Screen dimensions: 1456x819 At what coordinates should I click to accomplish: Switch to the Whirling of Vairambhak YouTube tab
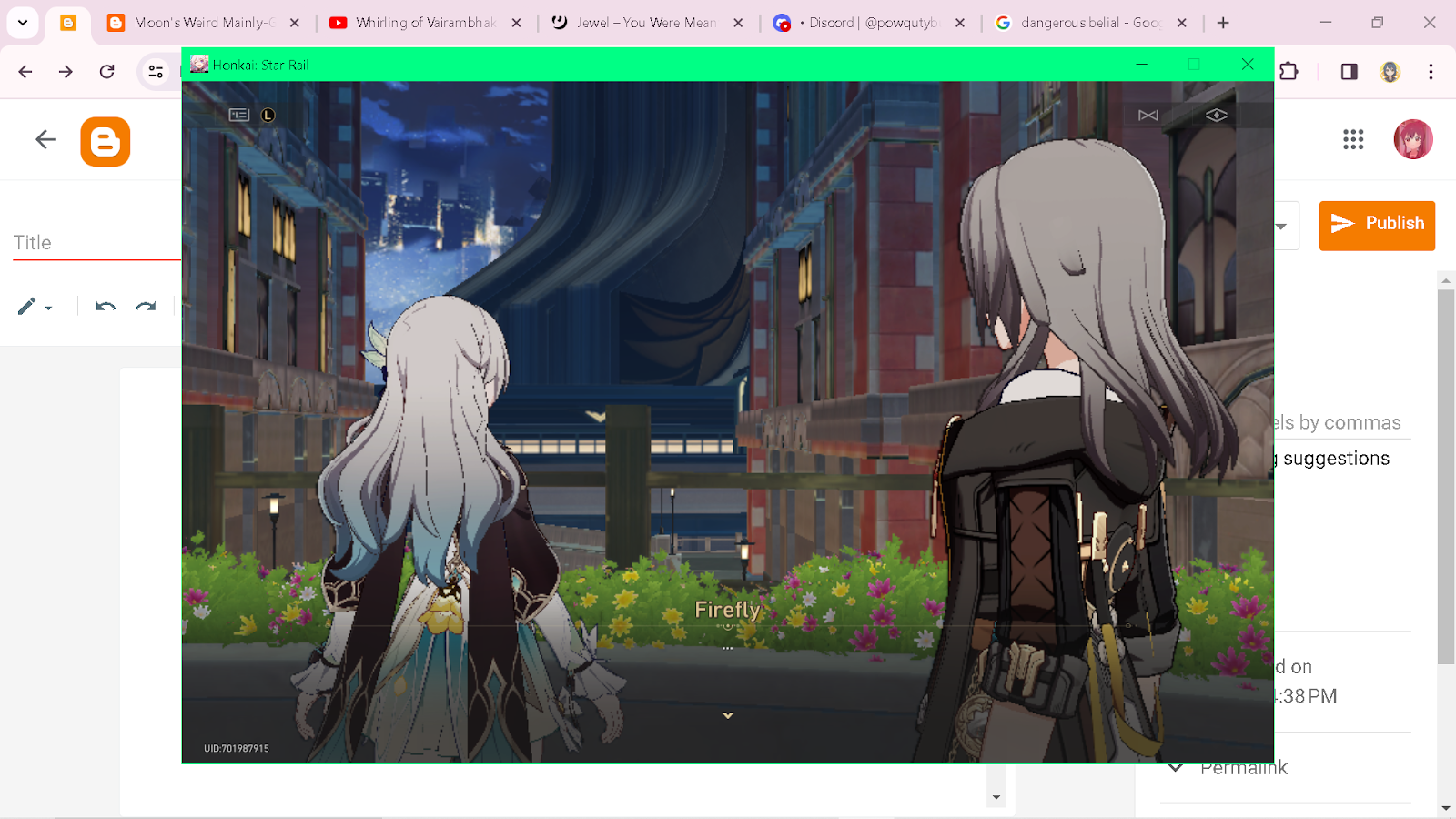coord(425,23)
